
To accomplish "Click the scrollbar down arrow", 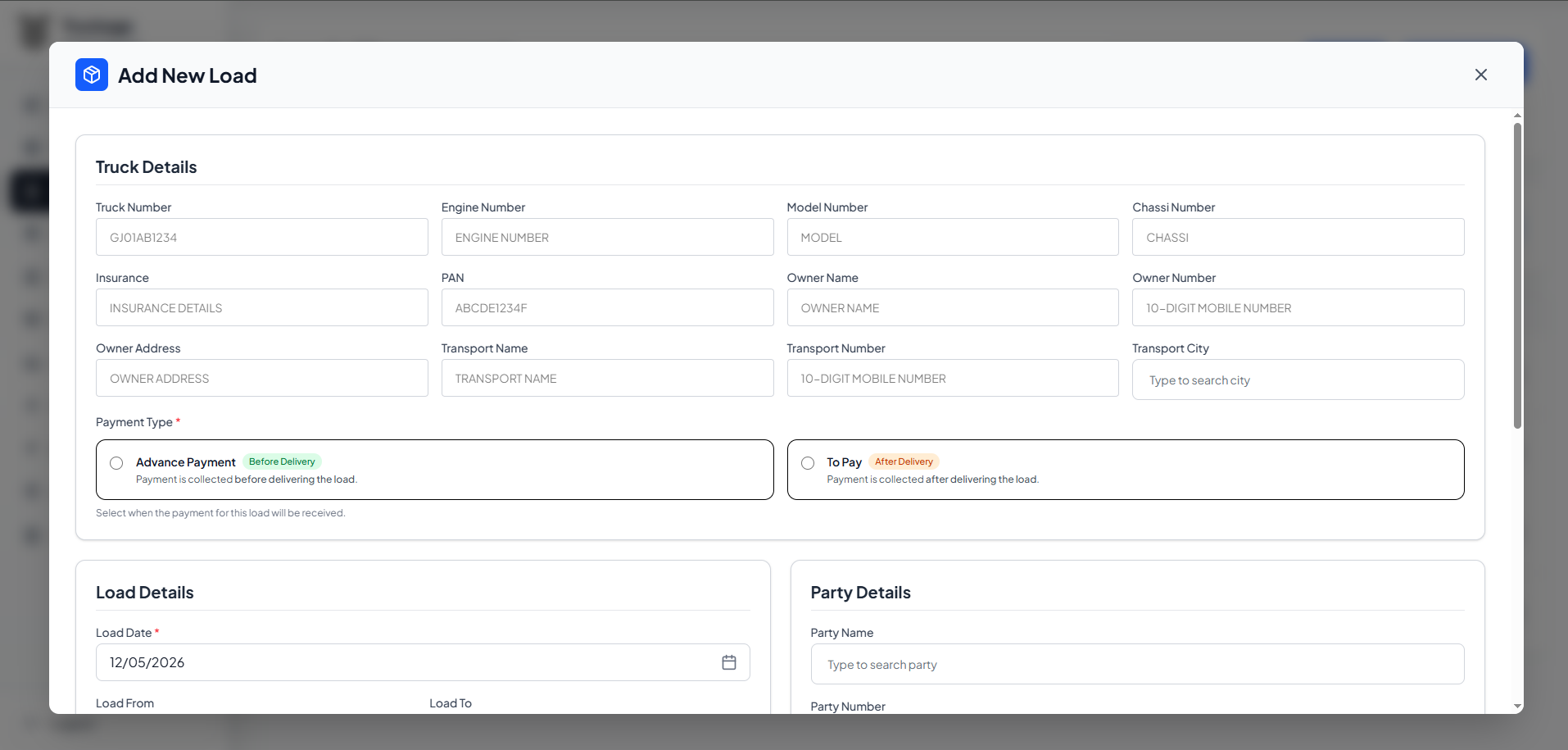I will 1517,706.
